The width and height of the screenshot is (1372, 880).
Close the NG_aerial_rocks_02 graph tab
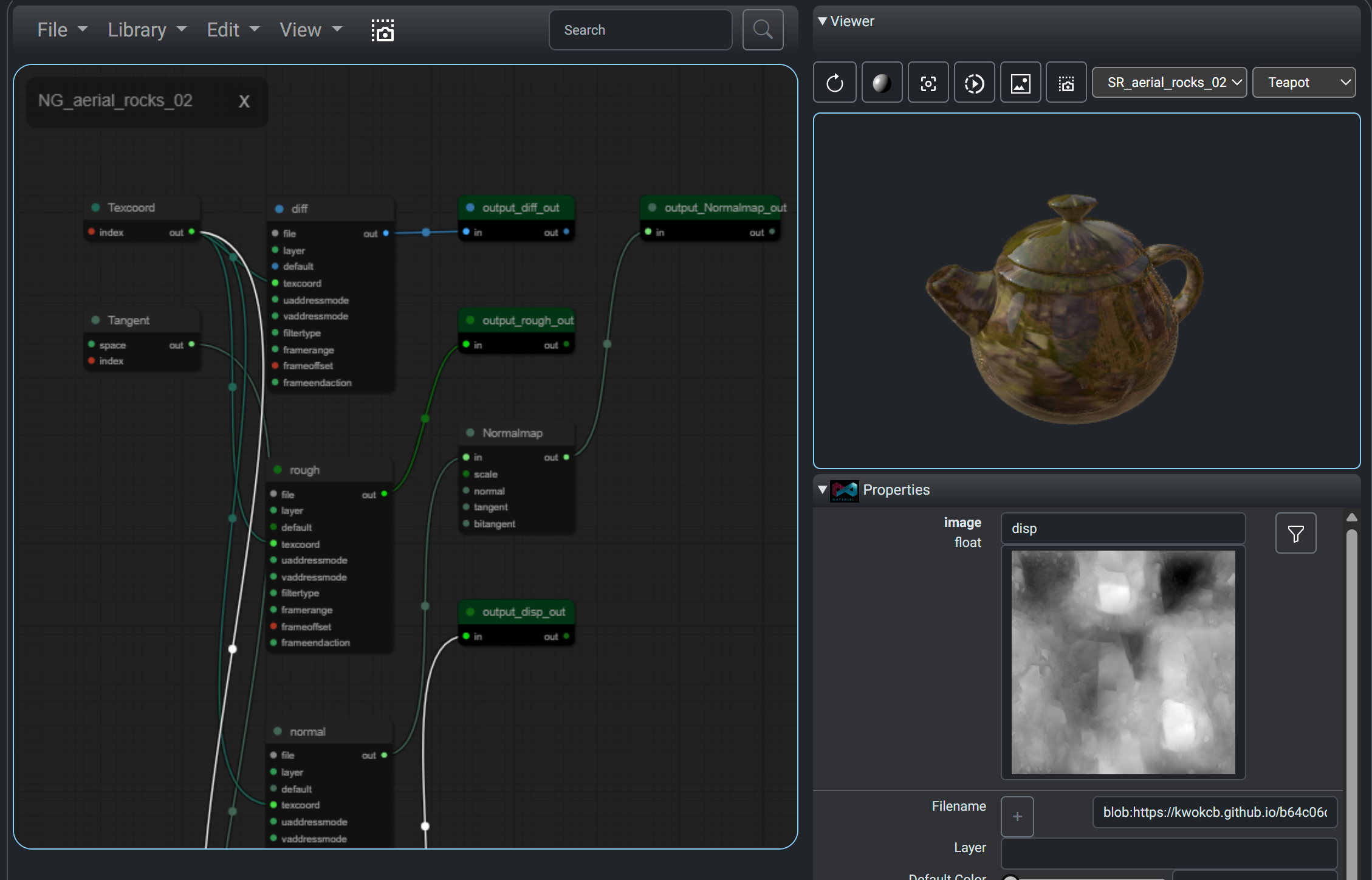244,101
